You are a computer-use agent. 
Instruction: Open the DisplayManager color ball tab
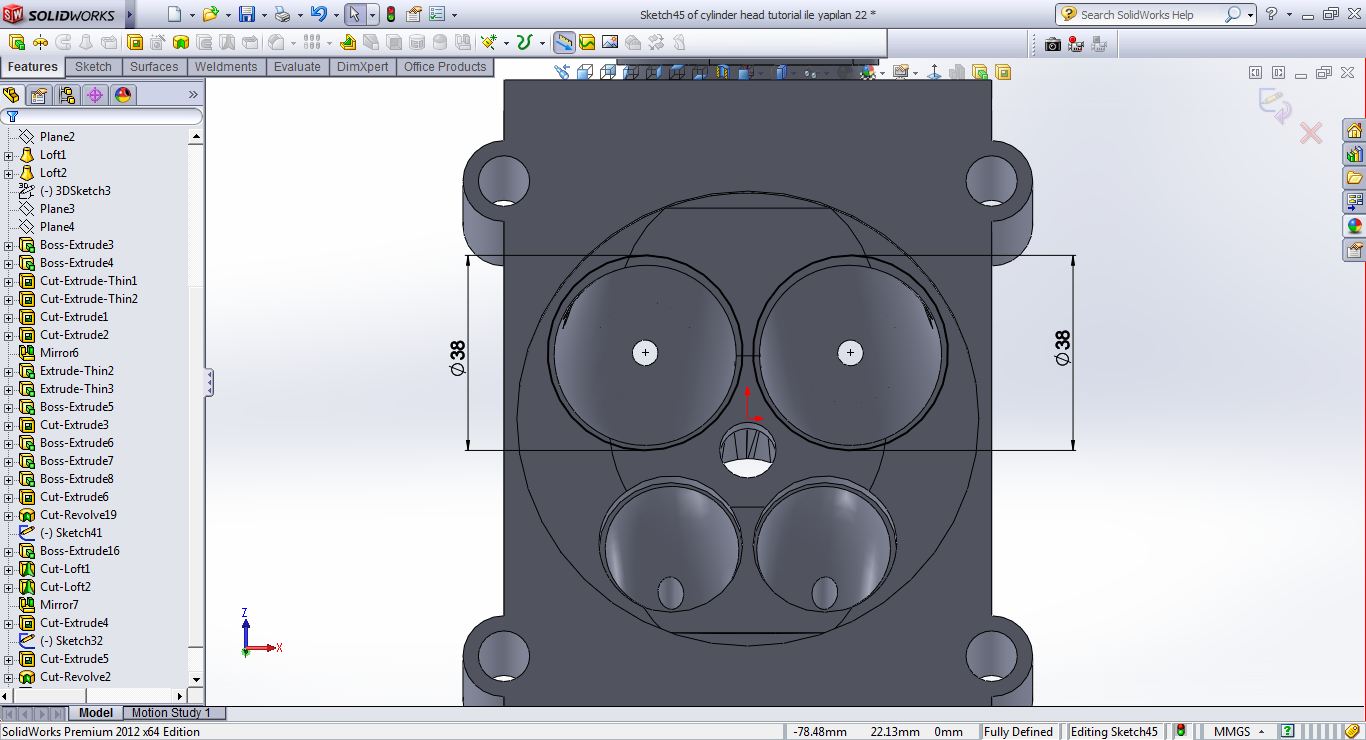[123, 95]
